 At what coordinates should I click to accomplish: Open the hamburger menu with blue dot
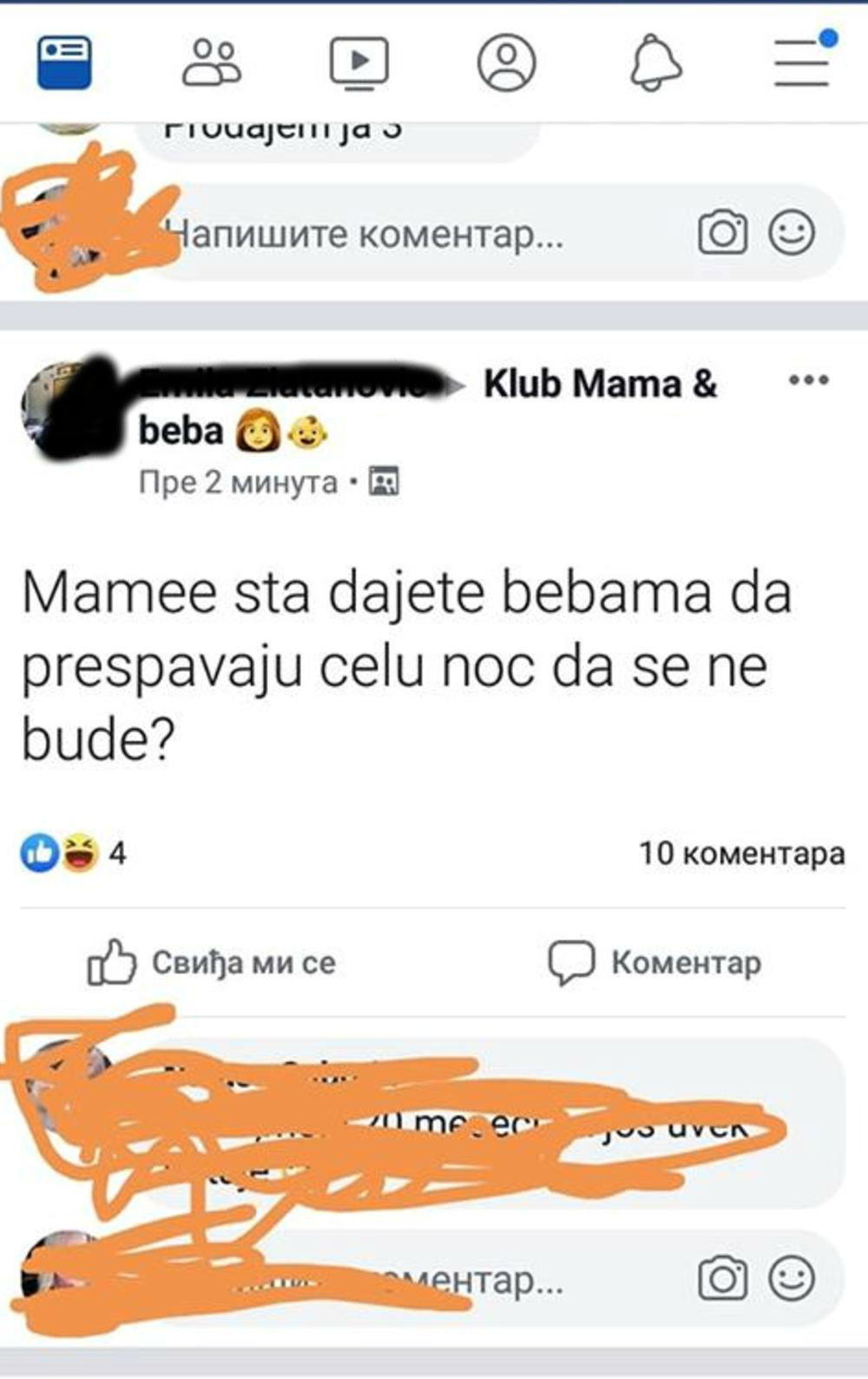tap(804, 59)
